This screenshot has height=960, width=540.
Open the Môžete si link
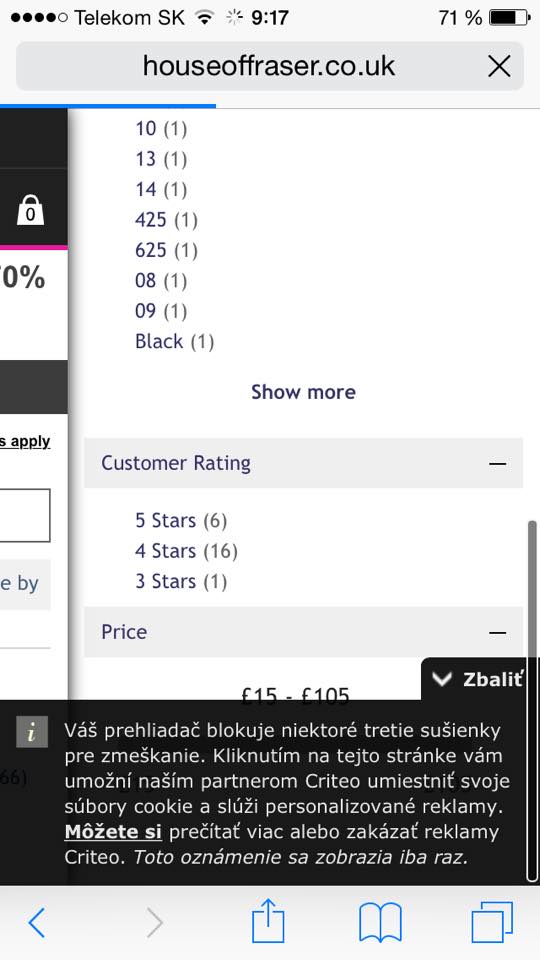click(113, 832)
